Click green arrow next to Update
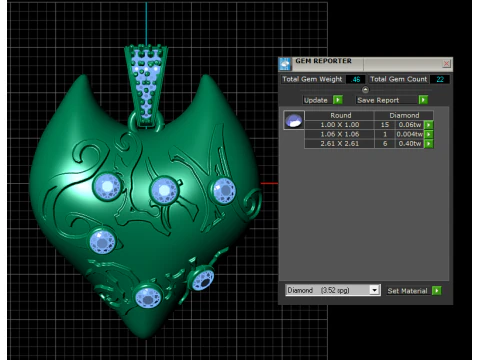 pos(338,100)
